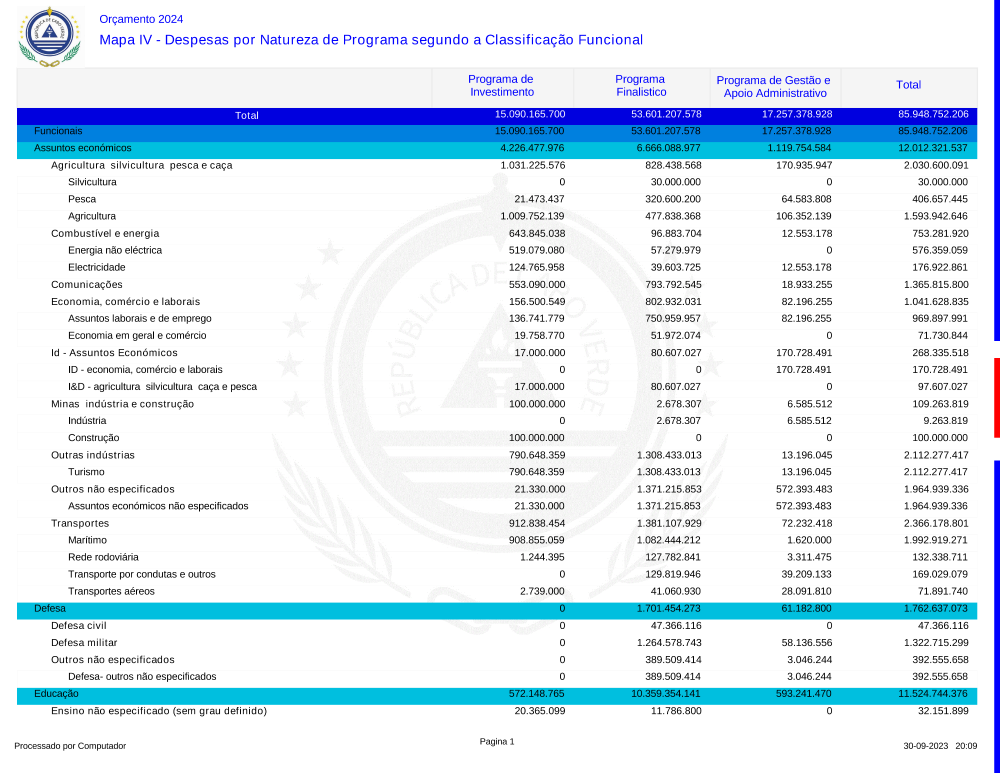
Task: Select the Programa Finalístico column header
Action: tap(640, 86)
